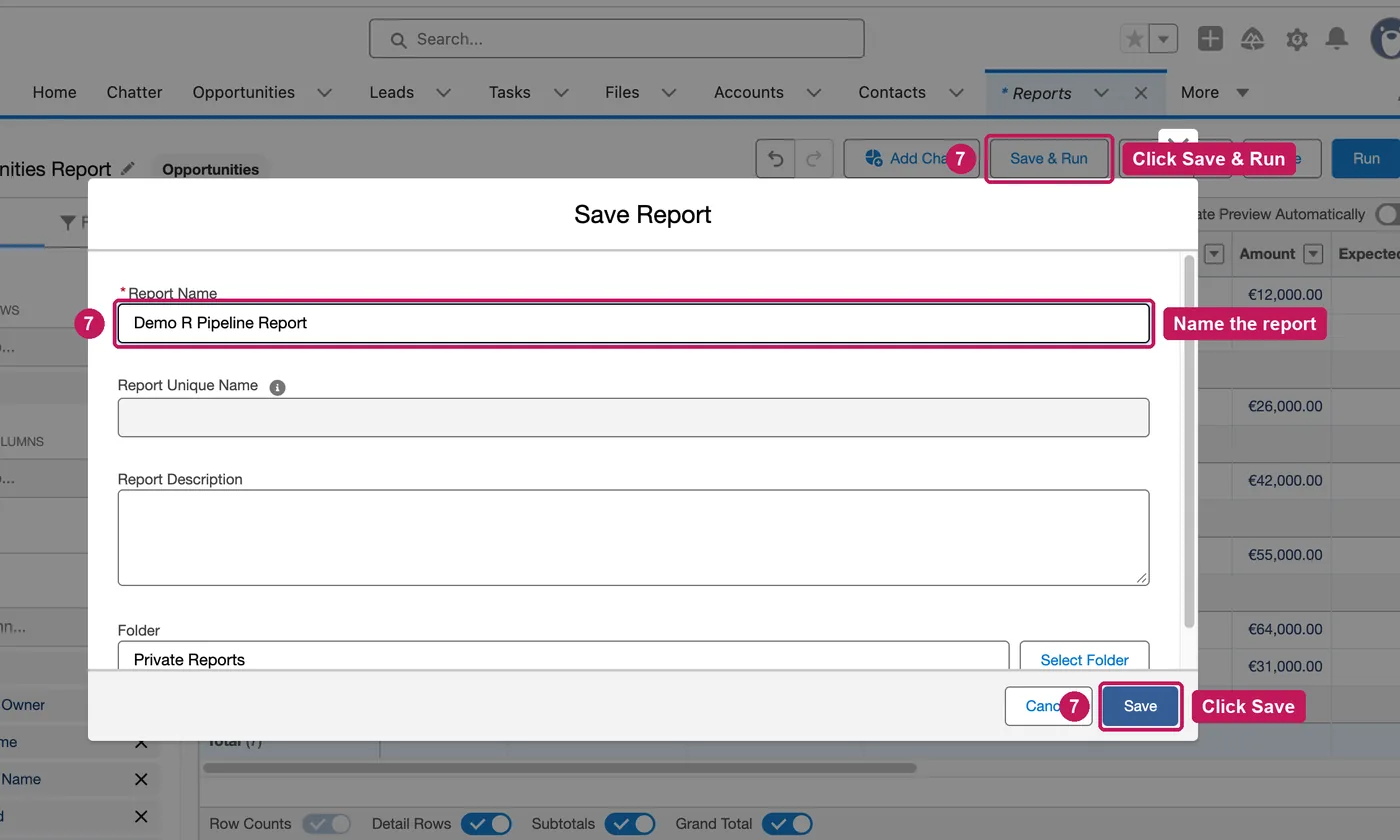The height and width of the screenshot is (840, 1400).
Task: Click the info icon beside Report Unique Name
Action: point(277,387)
